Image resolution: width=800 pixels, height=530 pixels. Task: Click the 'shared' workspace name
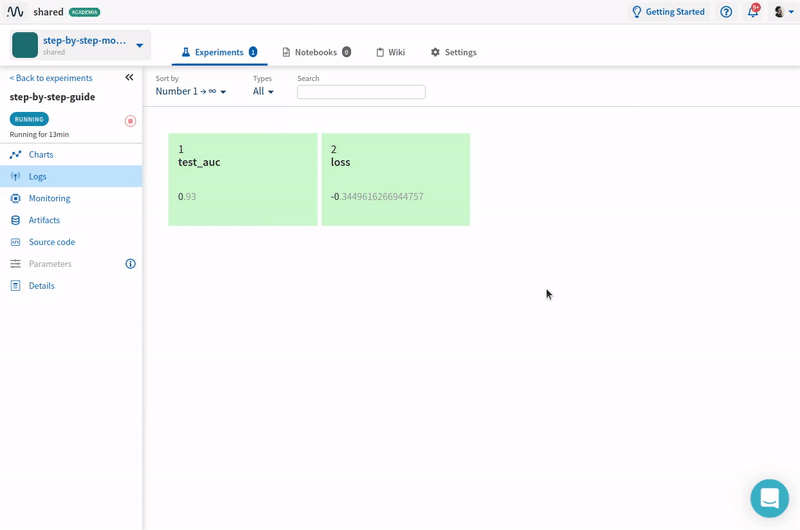pos(48,12)
